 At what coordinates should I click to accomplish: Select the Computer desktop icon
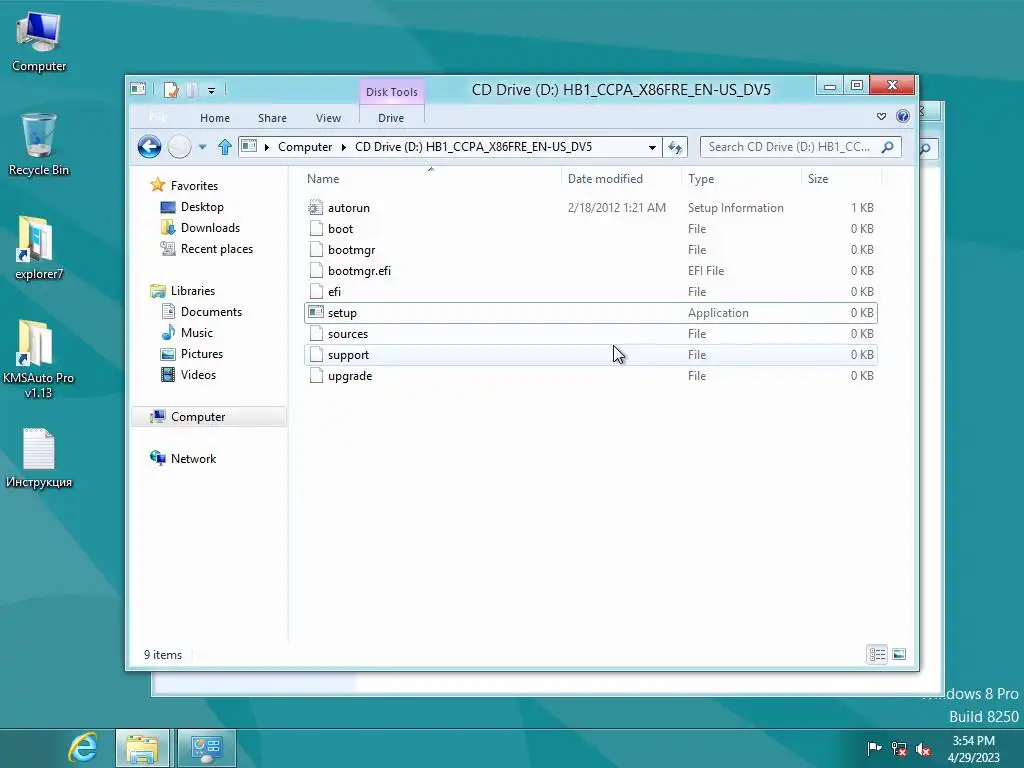click(x=39, y=42)
